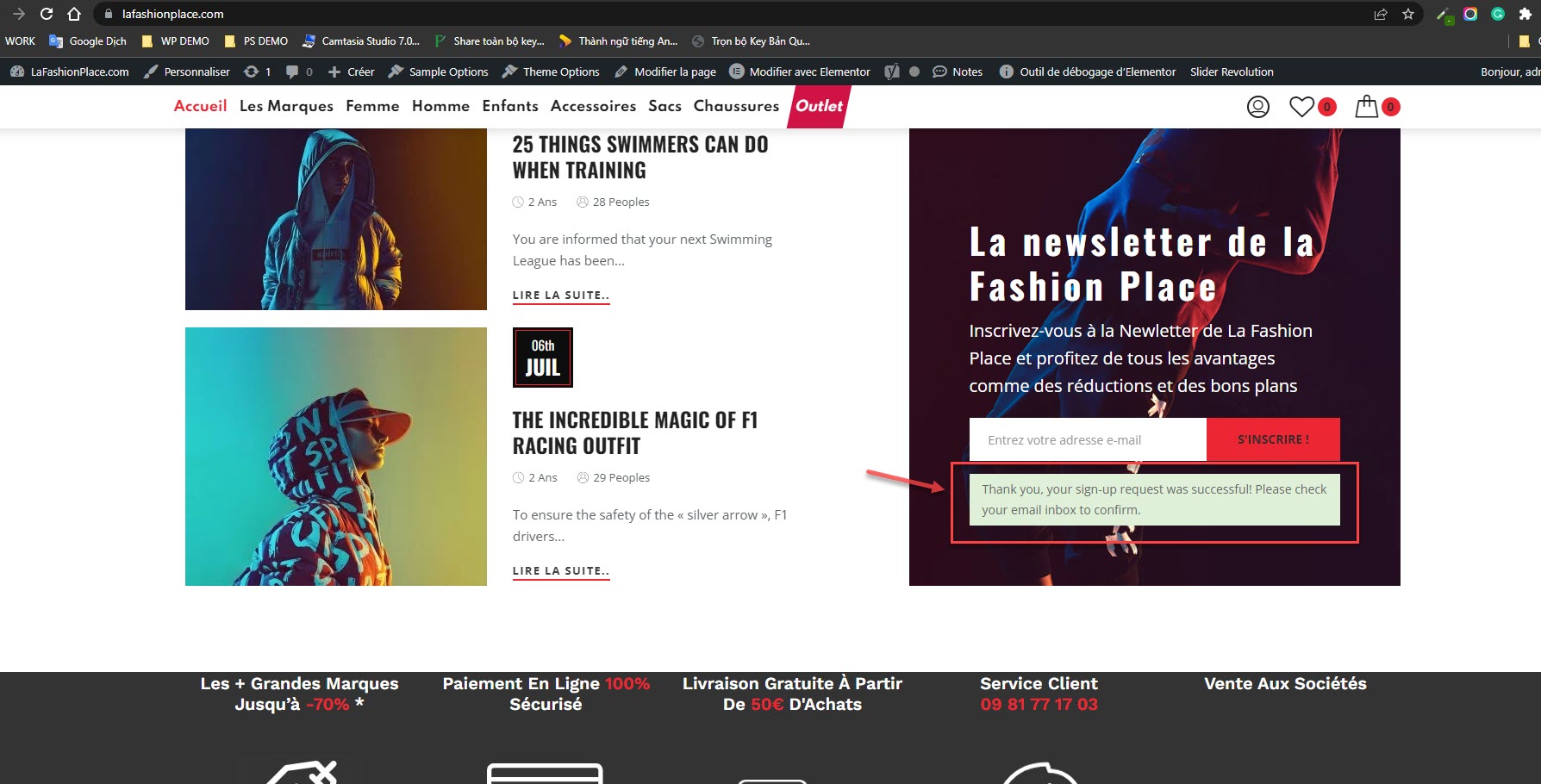Screen dimensions: 1541x784
Task: Open the browser extensions puzzle icon
Action: [x=1525, y=14]
